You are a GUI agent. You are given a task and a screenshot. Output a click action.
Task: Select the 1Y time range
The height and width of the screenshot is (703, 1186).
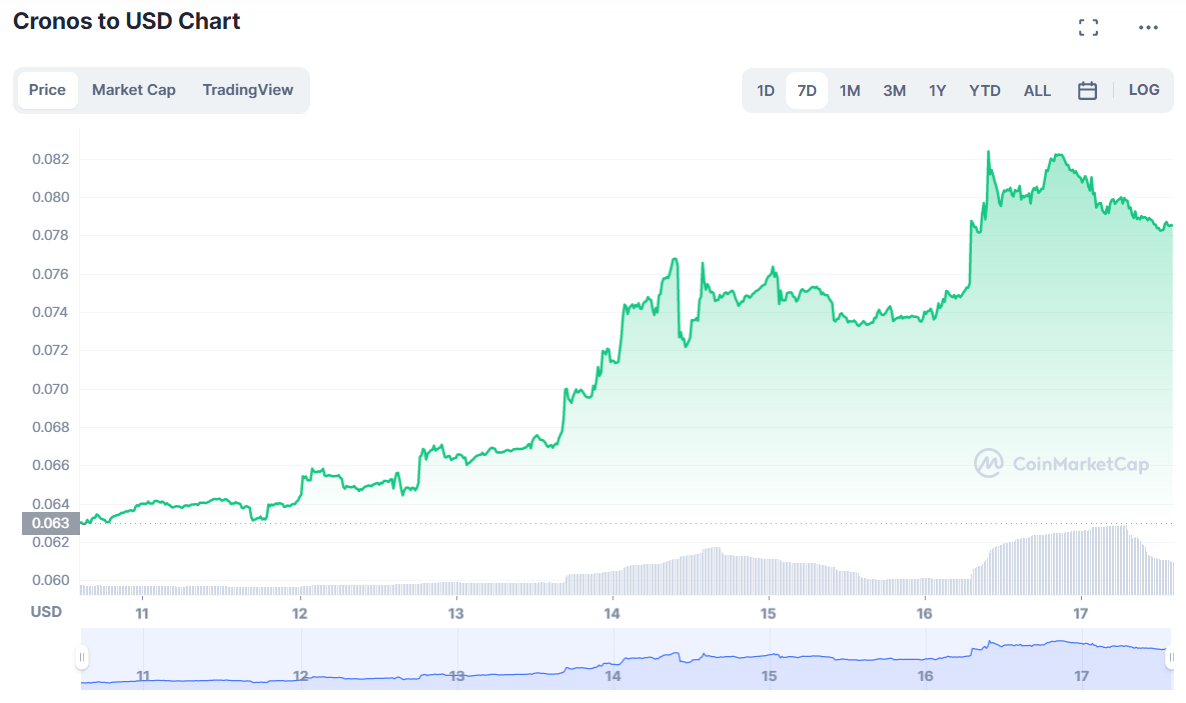pyautogui.click(x=937, y=91)
